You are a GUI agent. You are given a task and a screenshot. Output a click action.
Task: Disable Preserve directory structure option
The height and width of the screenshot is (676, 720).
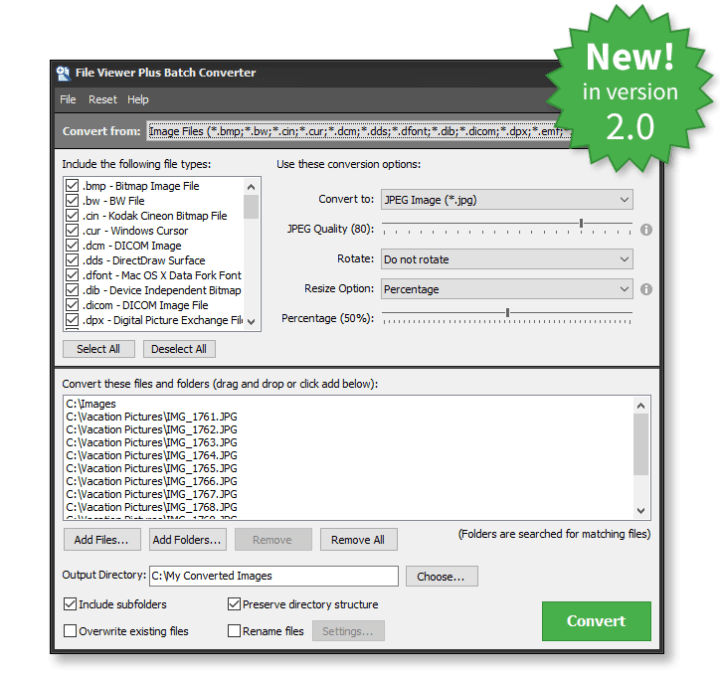point(234,604)
